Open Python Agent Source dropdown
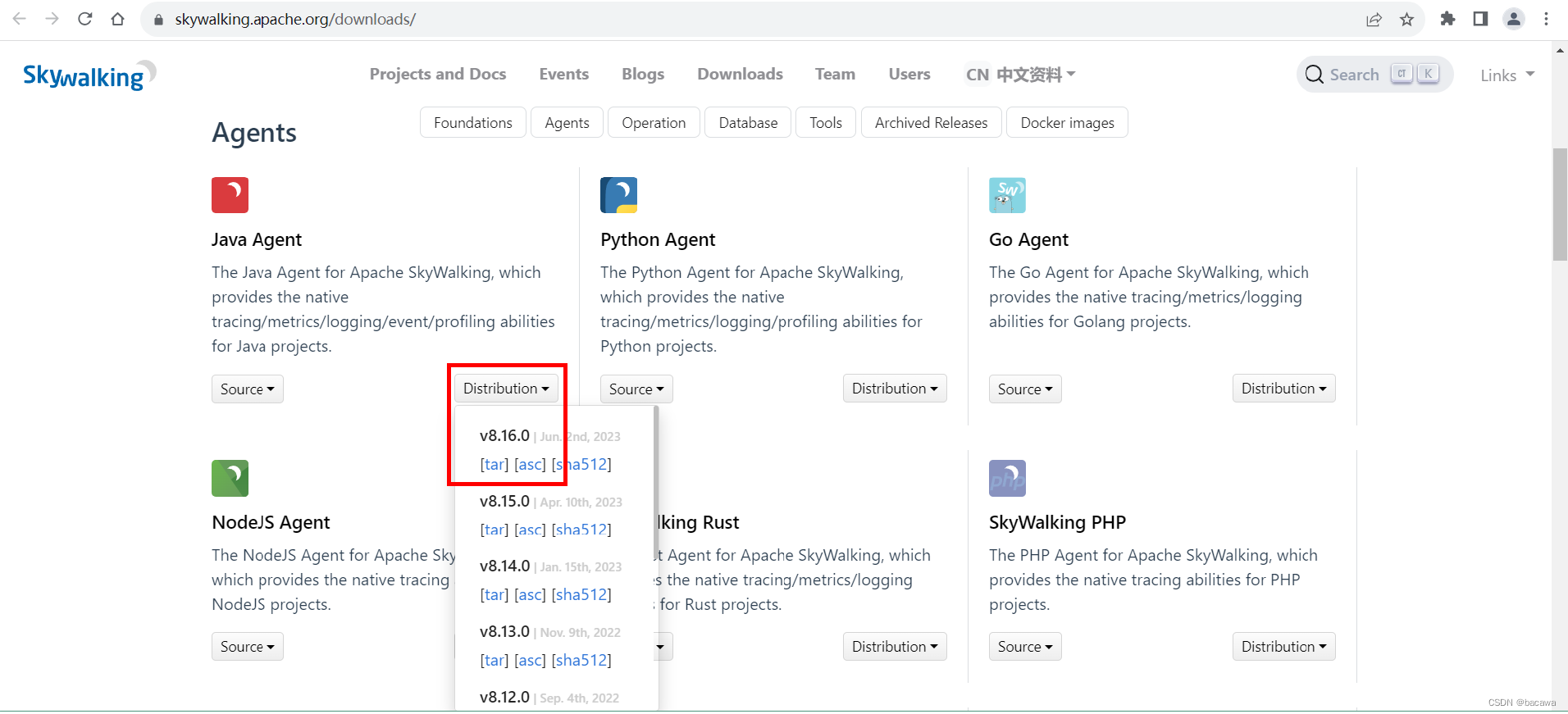This screenshot has height=714, width=1568. click(x=636, y=389)
